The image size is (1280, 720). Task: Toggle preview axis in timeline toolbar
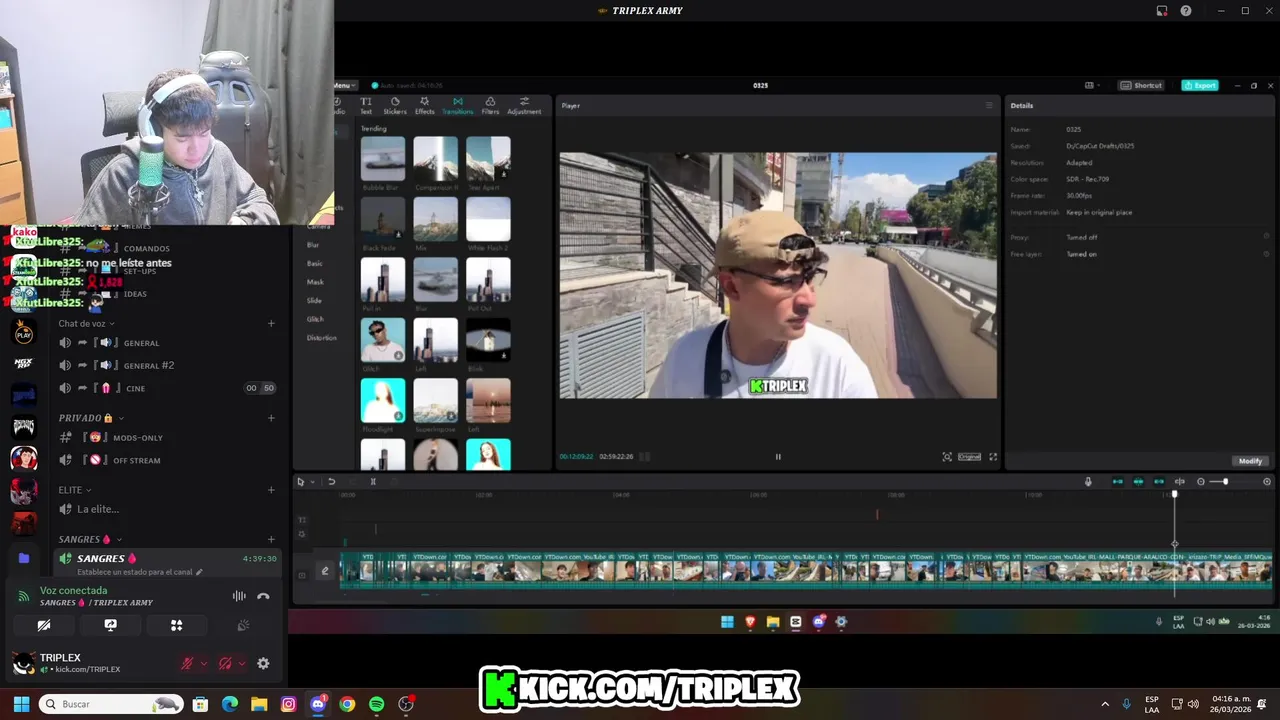coord(1180,482)
